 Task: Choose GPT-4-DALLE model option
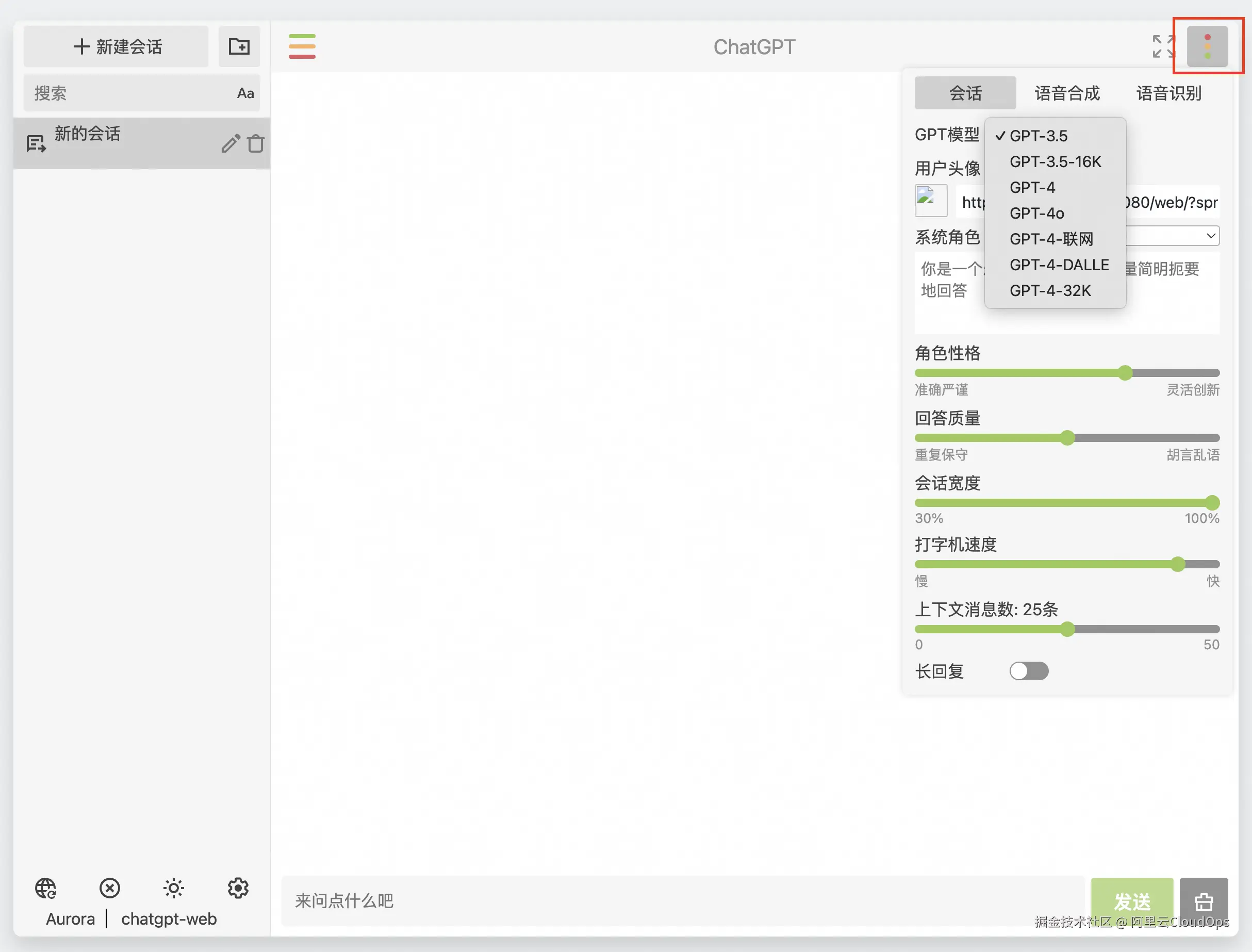(1059, 265)
